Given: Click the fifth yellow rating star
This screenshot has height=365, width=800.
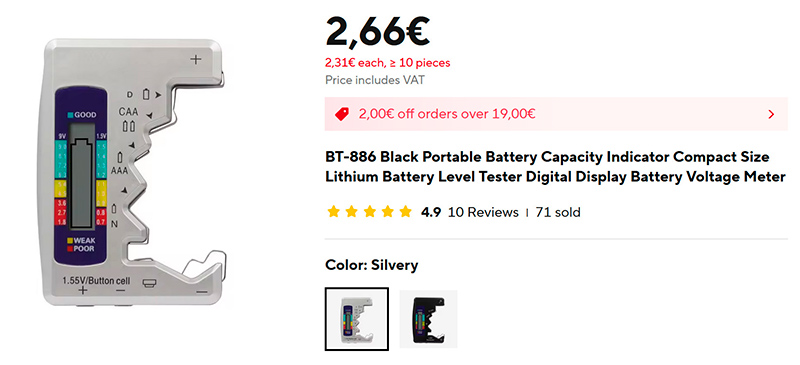Looking at the screenshot, I should click(x=406, y=212).
